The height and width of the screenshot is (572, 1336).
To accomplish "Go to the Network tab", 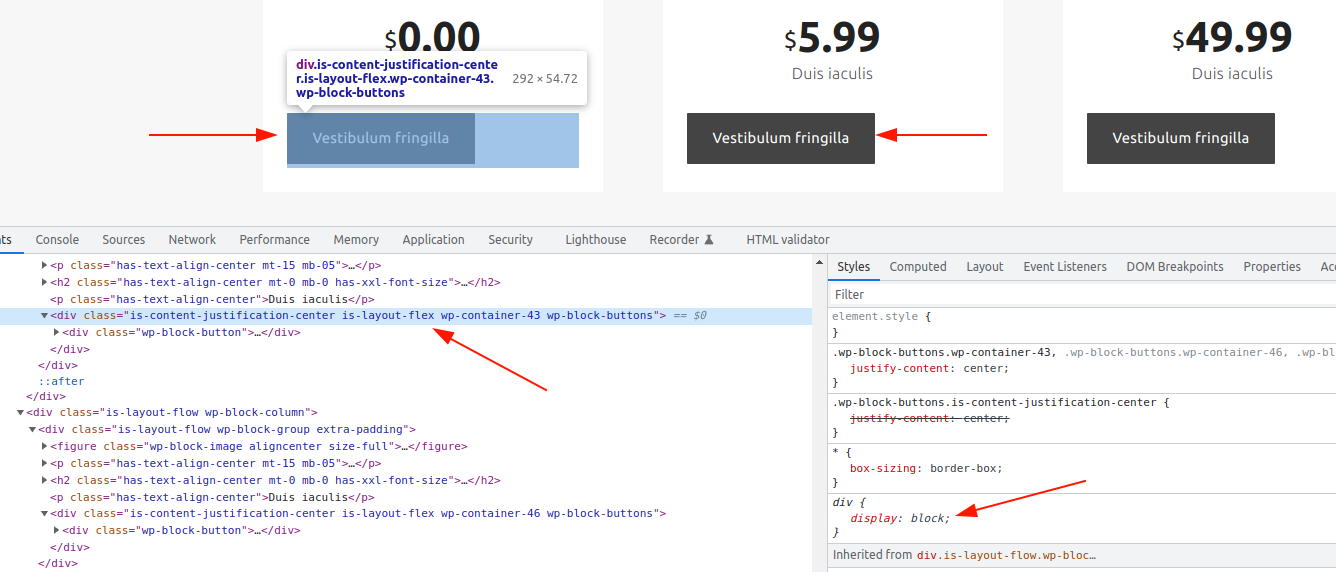I will click(192, 240).
